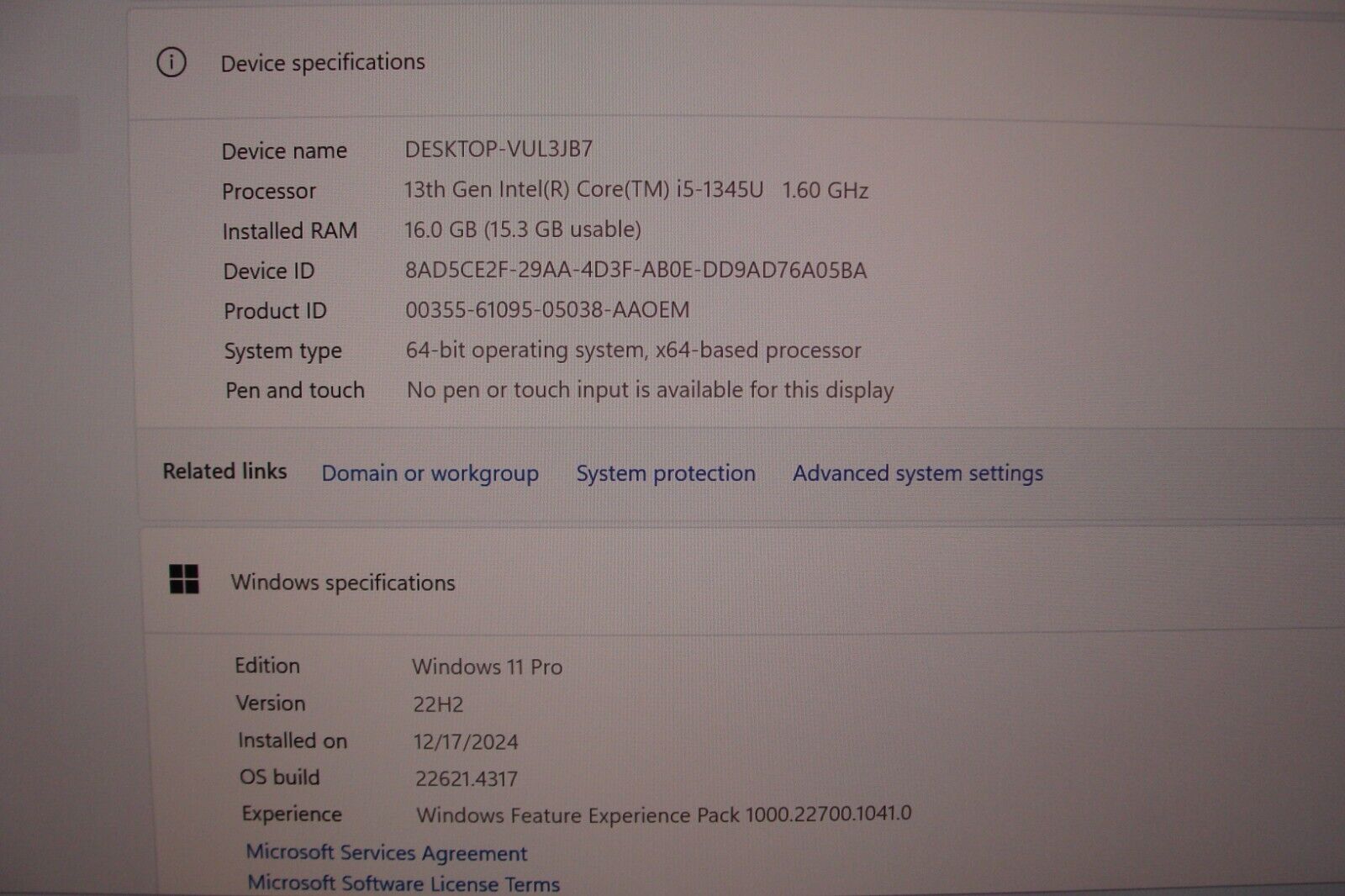Click the Version label
This screenshot has width=1345, height=896.
(271, 703)
